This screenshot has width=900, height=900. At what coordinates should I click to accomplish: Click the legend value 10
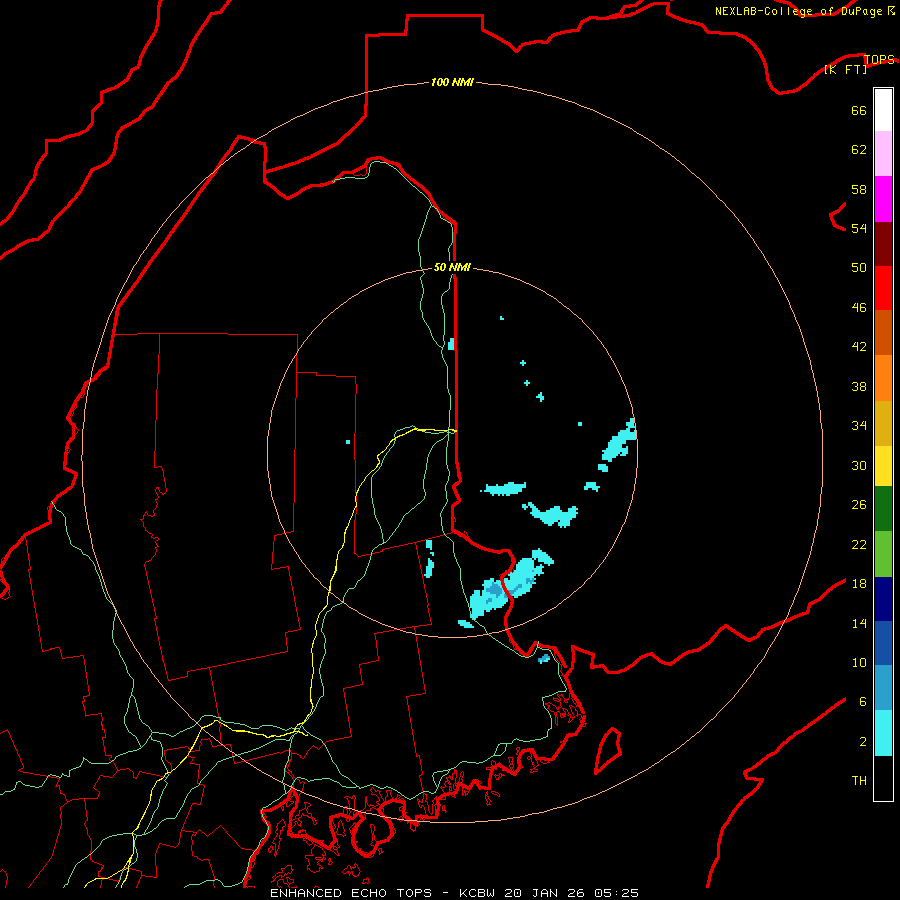[859, 663]
